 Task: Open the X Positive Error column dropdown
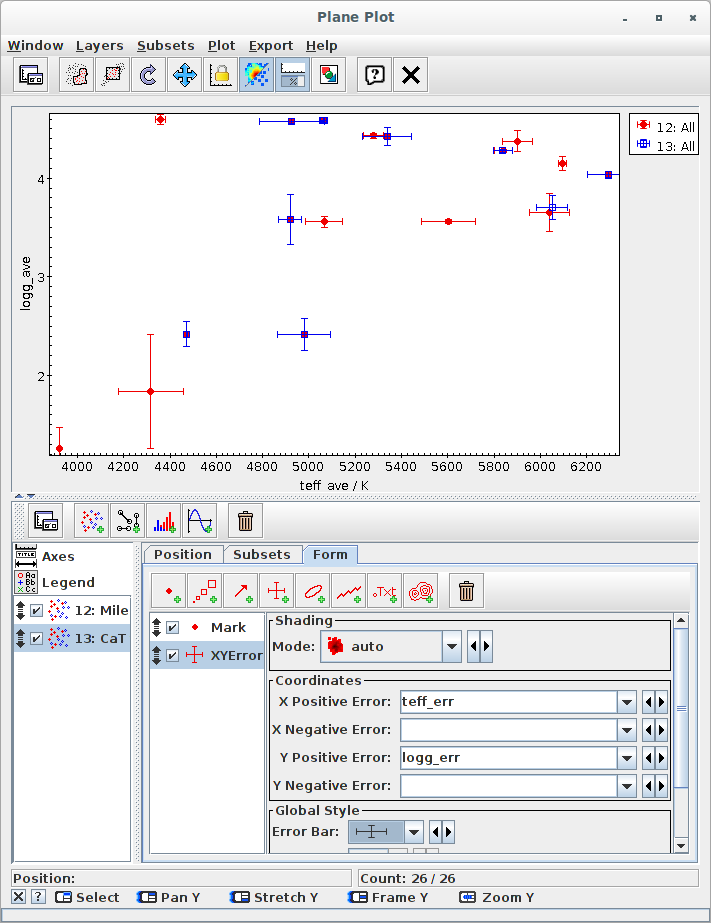click(x=627, y=702)
